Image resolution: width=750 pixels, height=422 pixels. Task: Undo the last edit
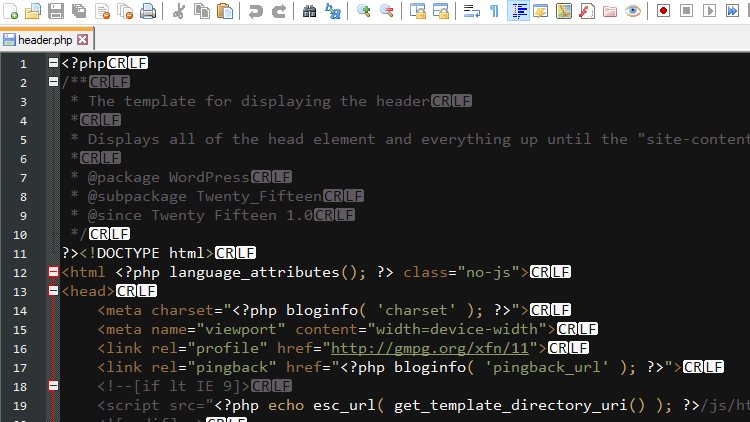(256, 11)
